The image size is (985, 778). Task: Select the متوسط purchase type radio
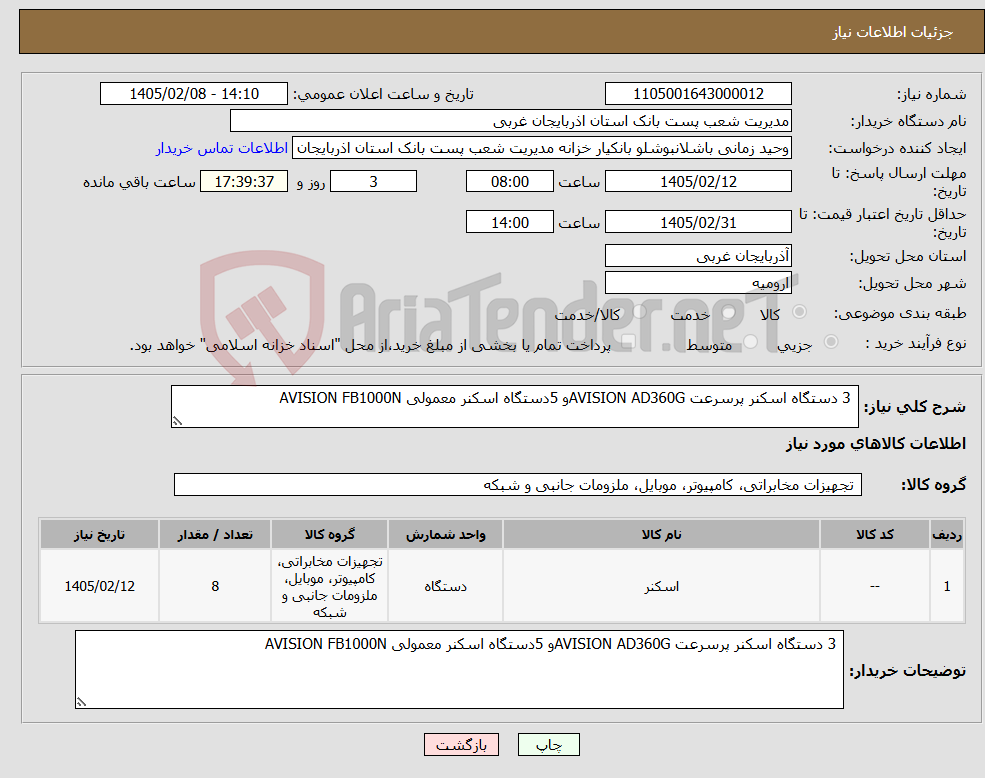point(751,342)
